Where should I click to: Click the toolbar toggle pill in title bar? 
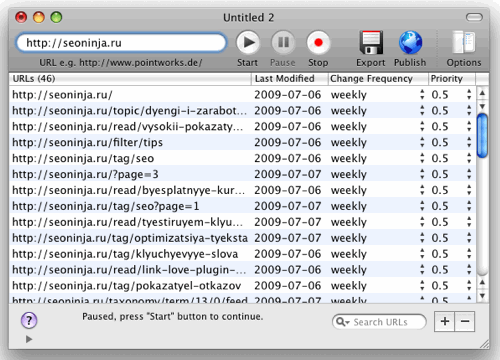tap(474, 17)
